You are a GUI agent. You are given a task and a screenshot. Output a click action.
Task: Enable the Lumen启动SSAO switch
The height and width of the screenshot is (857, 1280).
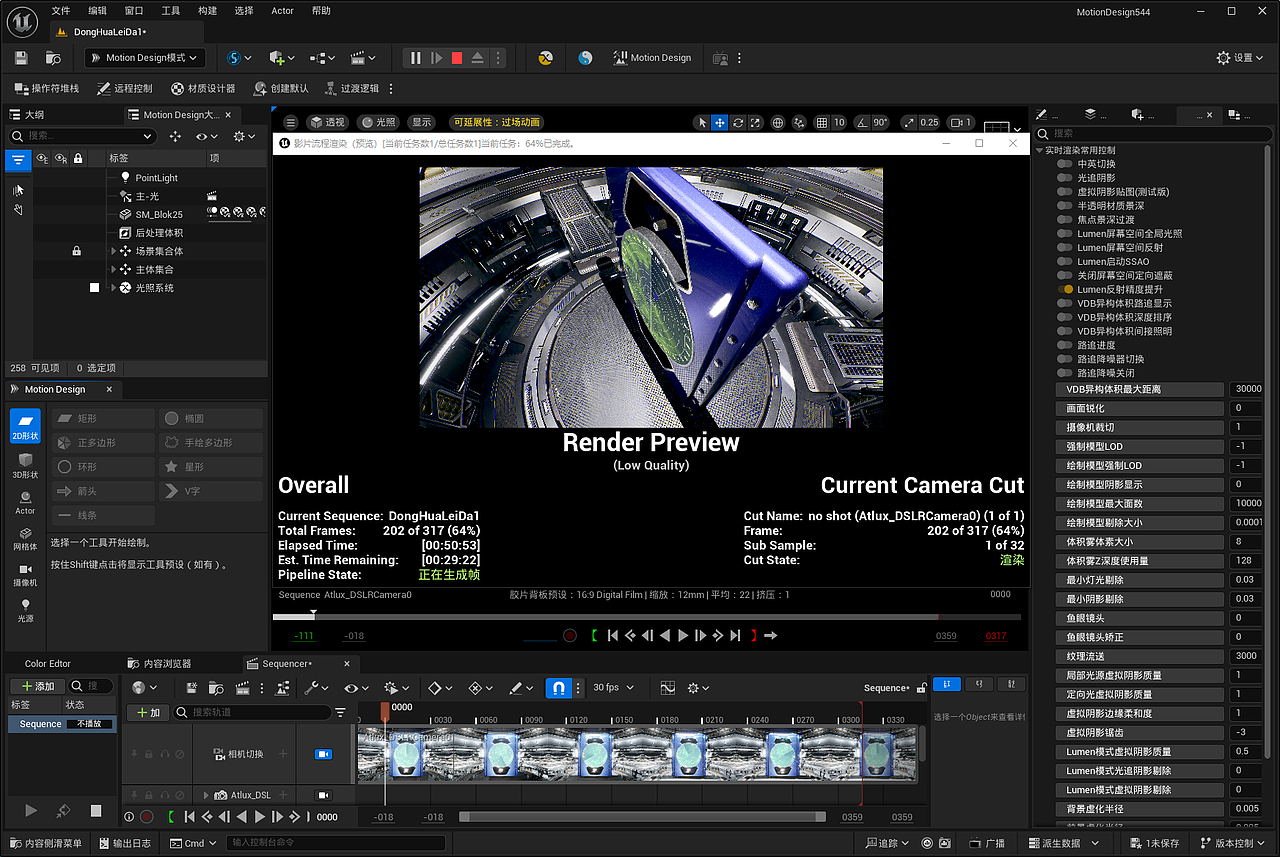[1065, 262]
